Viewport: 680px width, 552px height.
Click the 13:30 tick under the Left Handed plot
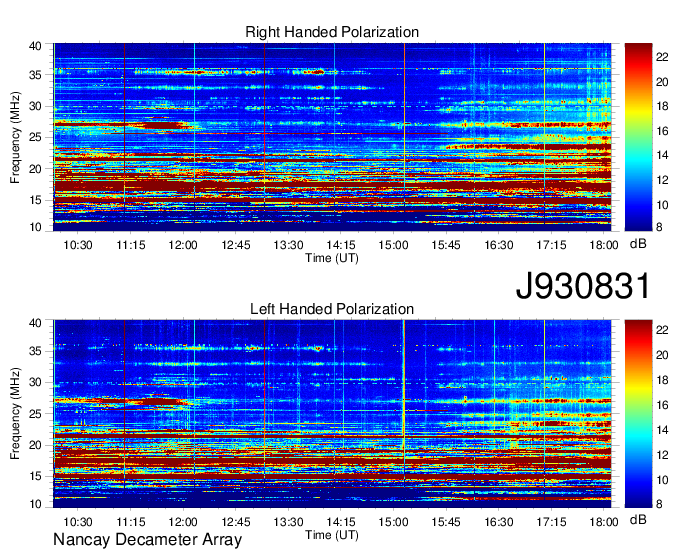(x=288, y=522)
